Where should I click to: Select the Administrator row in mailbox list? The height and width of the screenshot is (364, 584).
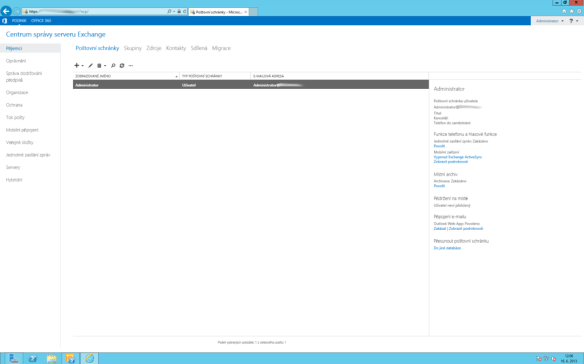pos(251,85)
